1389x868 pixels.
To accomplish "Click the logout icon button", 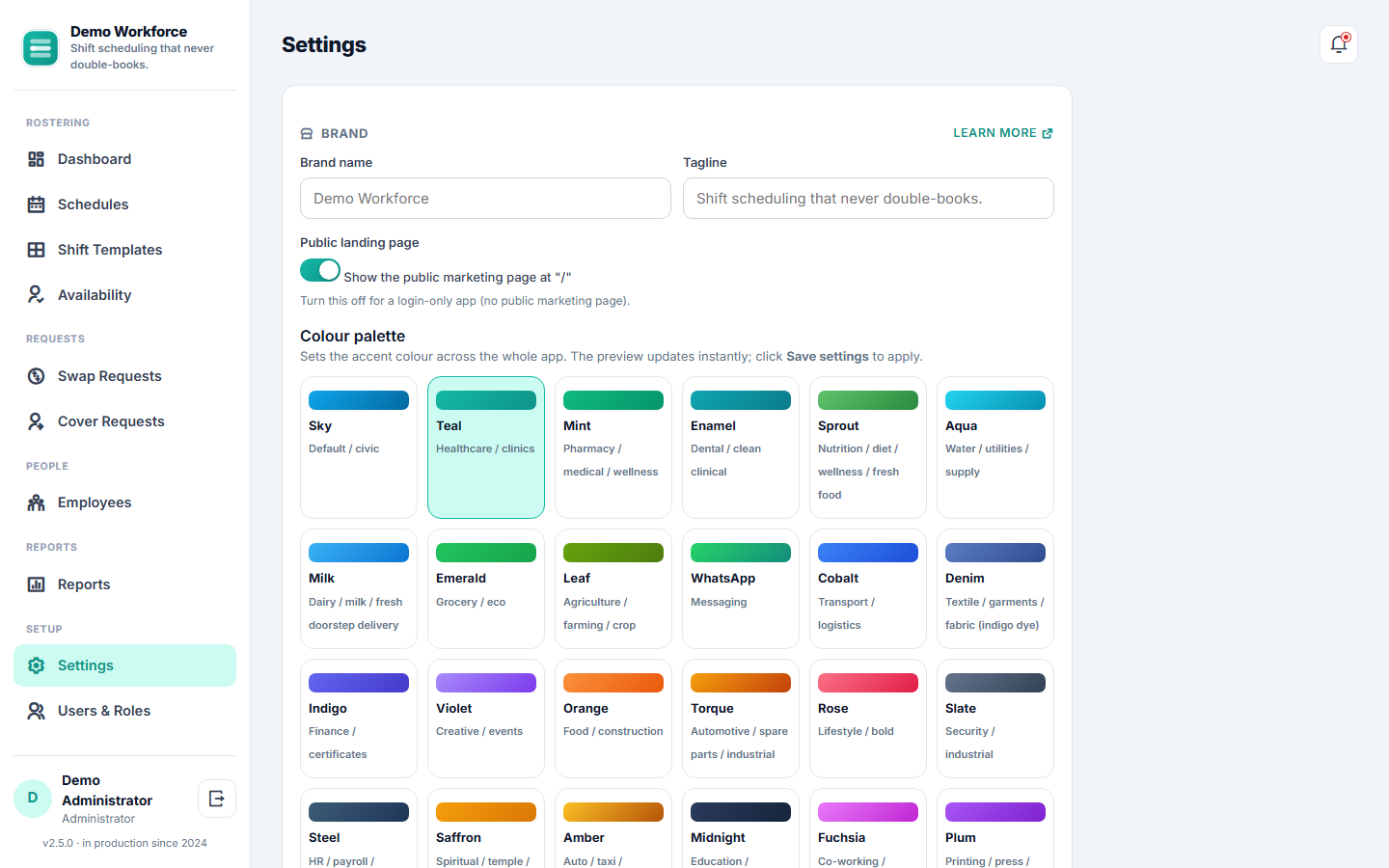I will 217,799.
